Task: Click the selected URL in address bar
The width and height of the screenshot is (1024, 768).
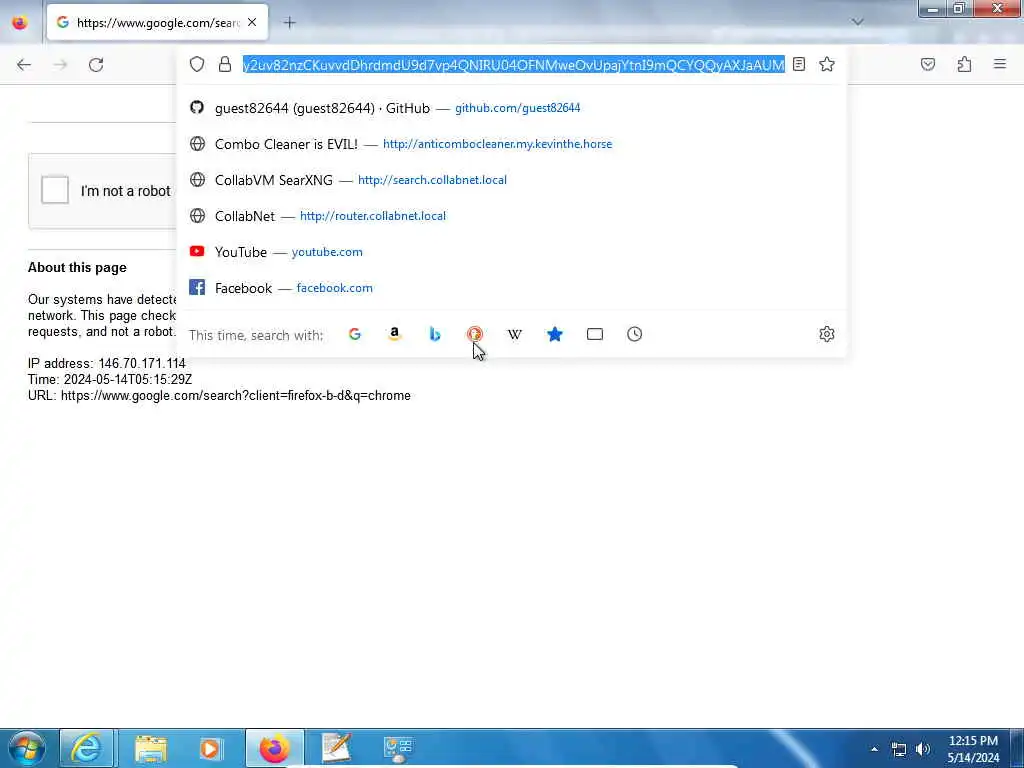Action: pyautogui.click(x=513, y=64)
